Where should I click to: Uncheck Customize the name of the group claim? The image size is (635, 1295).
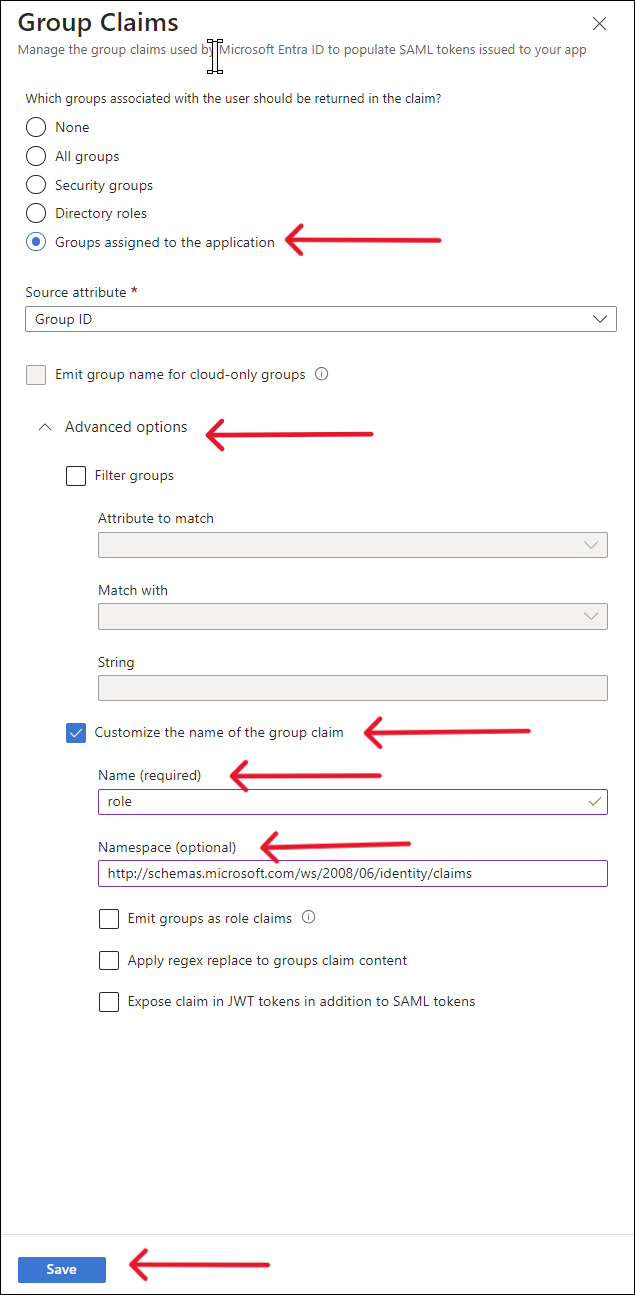(x=76, y=732)
